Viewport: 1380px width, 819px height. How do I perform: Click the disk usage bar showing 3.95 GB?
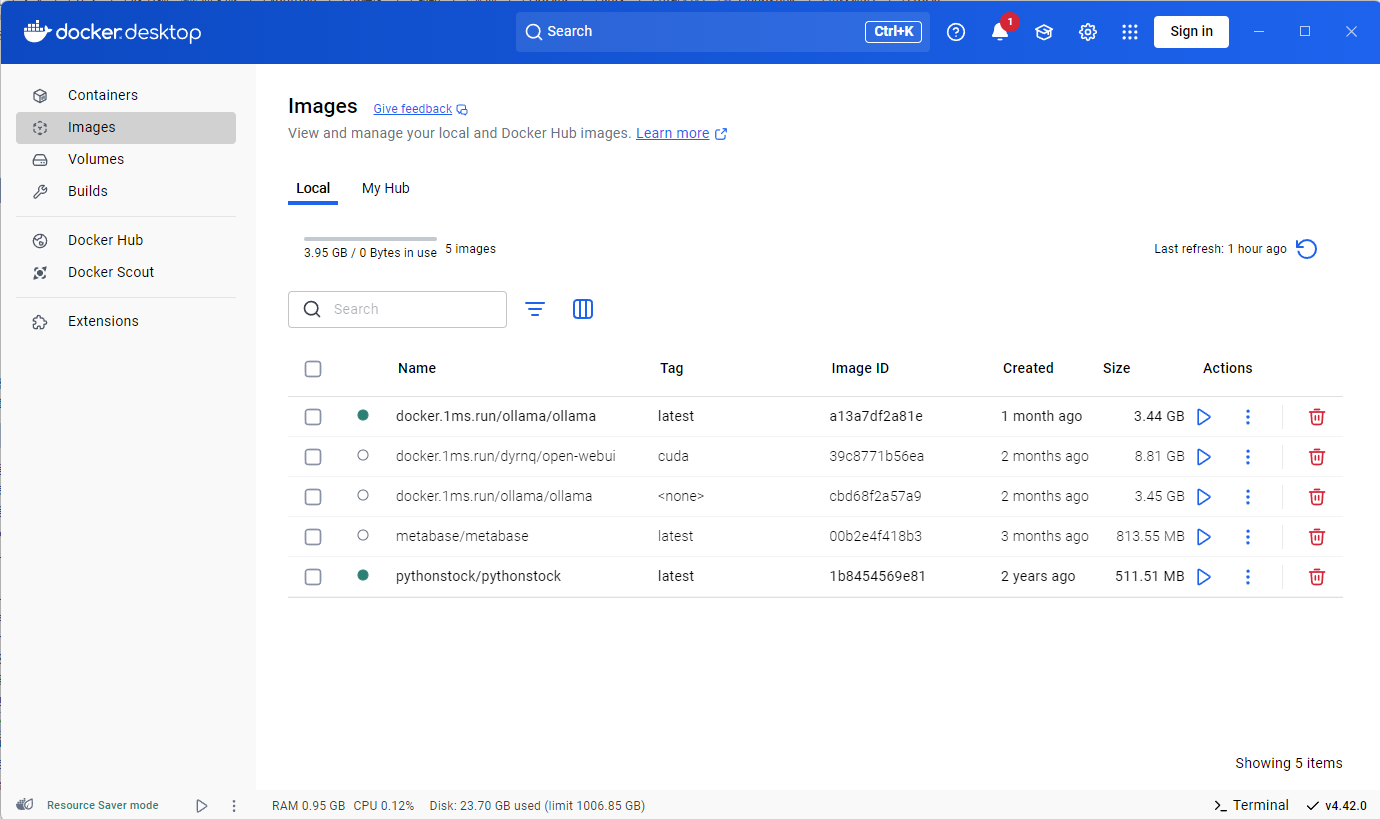pyautogui.click(x=370, y=239)
